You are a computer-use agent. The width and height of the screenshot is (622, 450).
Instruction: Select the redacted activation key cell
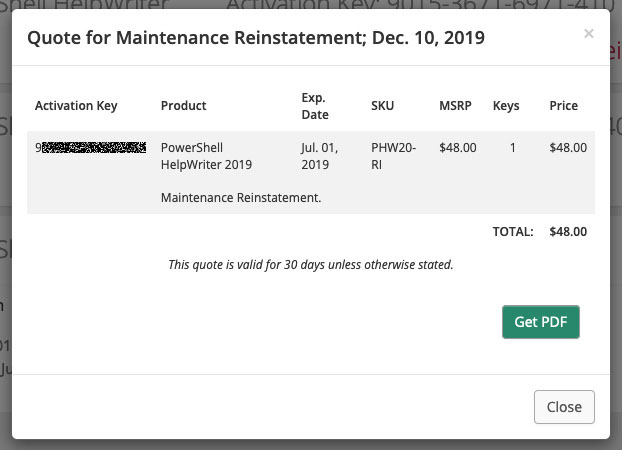pos(90,148)
